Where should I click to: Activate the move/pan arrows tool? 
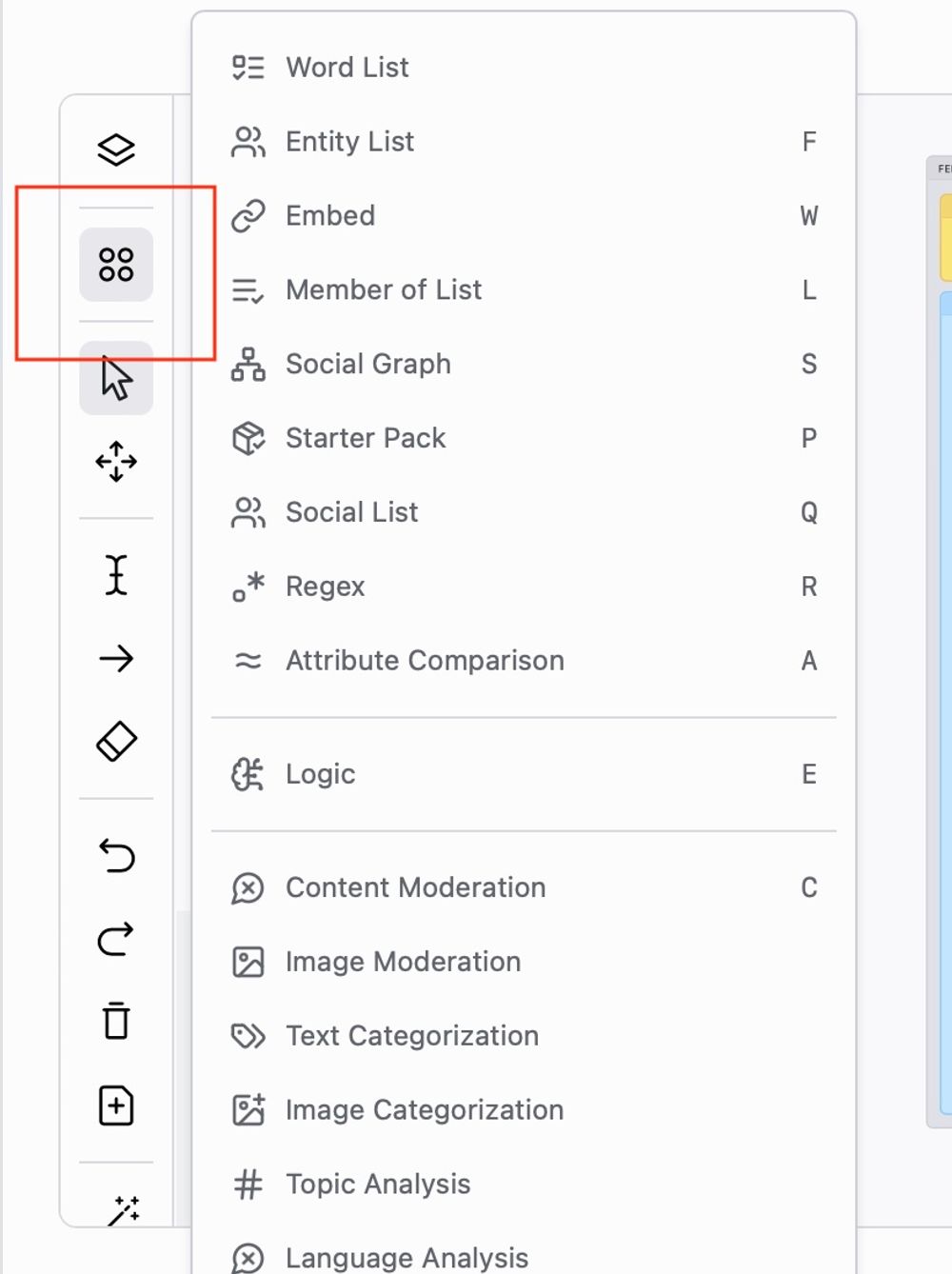(x=116, y=462)
